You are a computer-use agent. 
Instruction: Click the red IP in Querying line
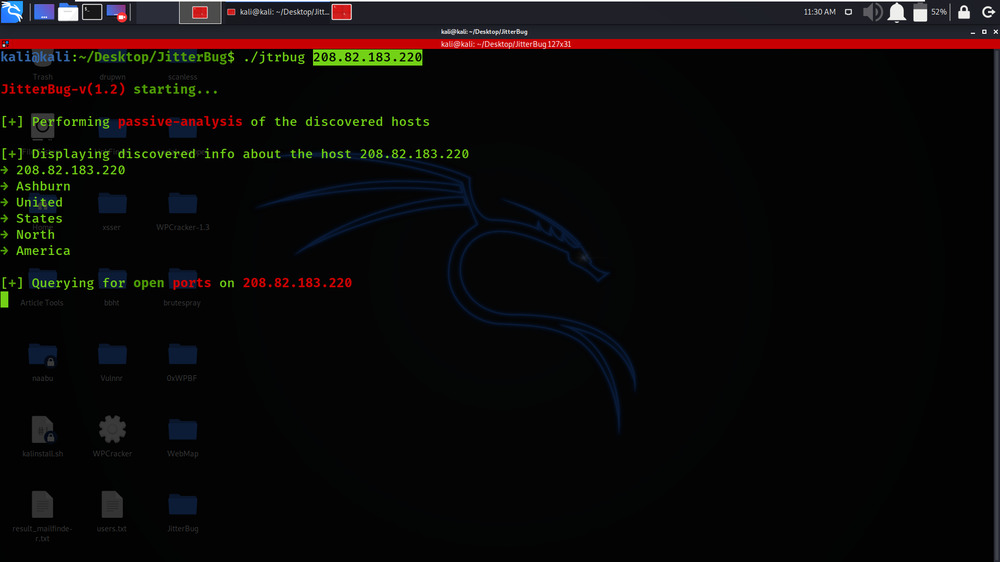click(297, 283)
